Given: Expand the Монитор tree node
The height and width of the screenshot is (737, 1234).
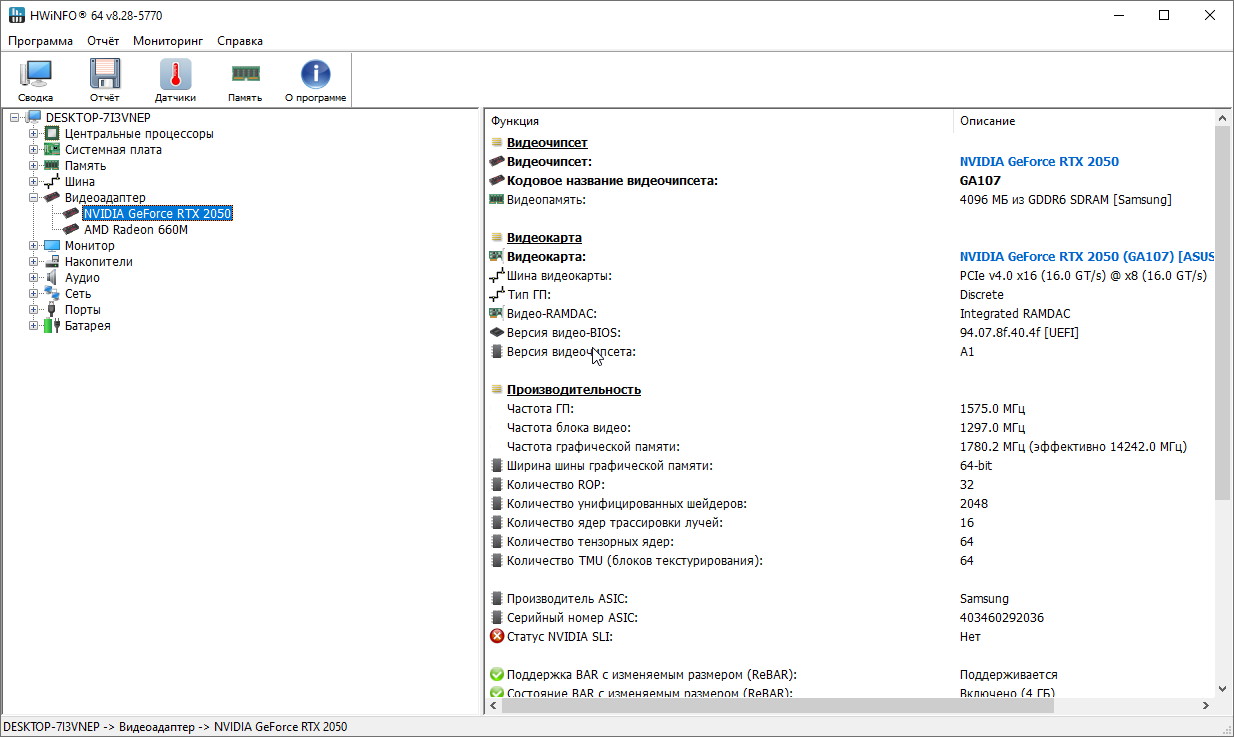Looking at the screenshot, I should pyautogui.click(x=33, y=246).
